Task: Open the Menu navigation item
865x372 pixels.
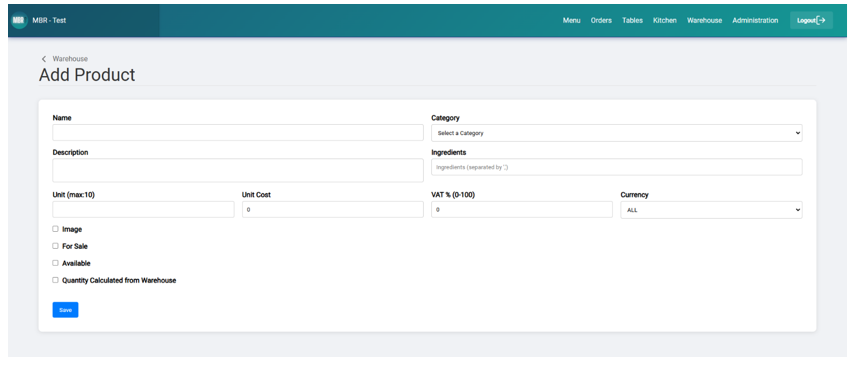Action: (x=572, y=20)
